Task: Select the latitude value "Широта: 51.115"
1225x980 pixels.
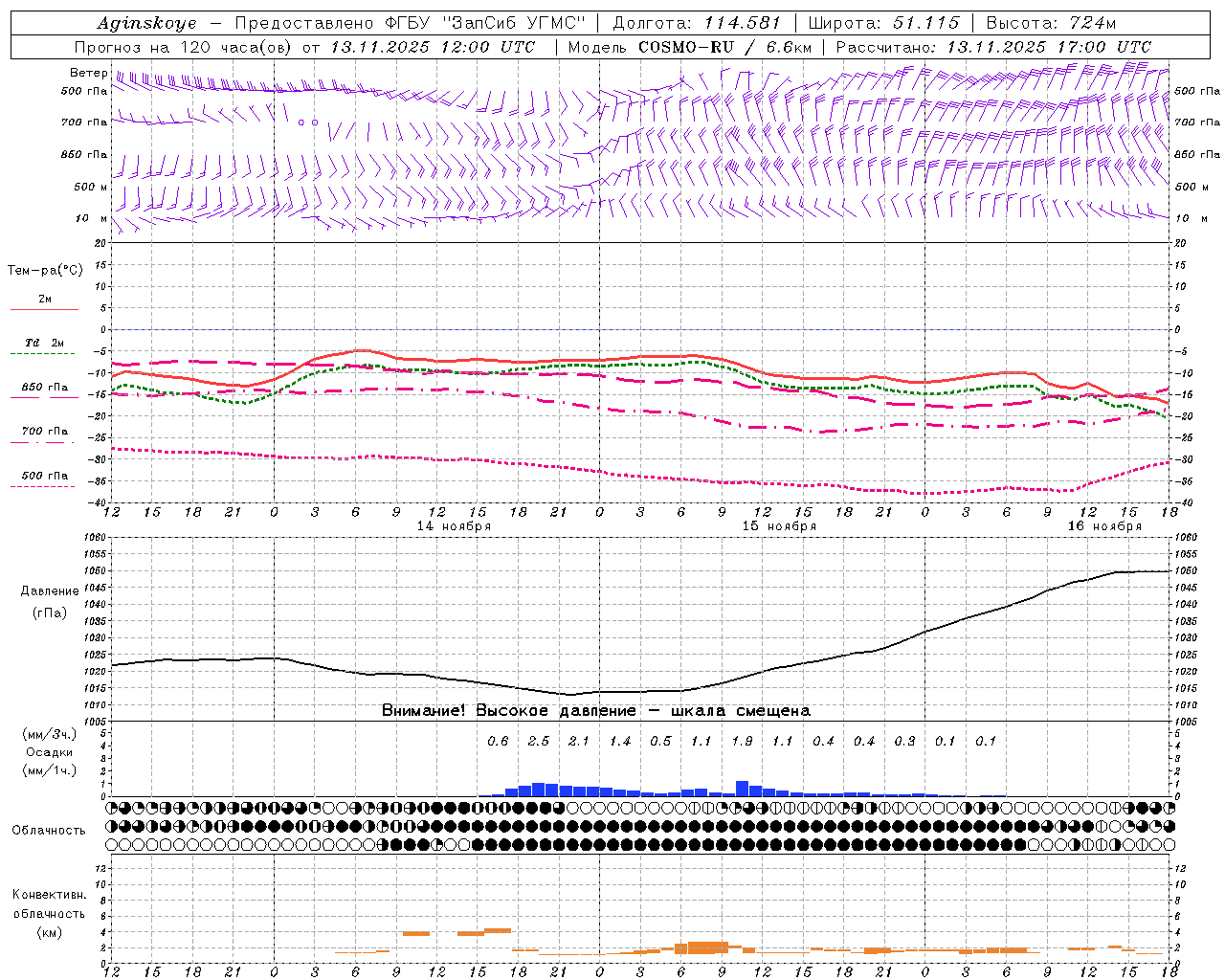Action: coord(883,23)
